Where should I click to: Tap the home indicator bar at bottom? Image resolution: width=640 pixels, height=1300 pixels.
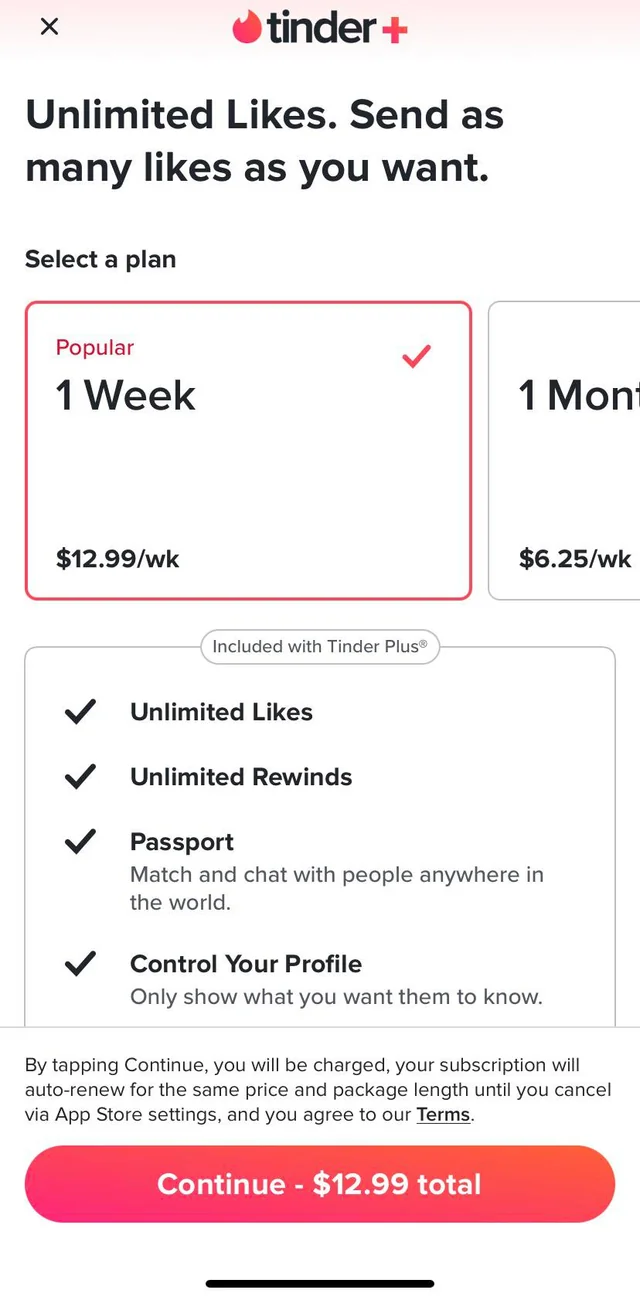(x=320, y=1283)
